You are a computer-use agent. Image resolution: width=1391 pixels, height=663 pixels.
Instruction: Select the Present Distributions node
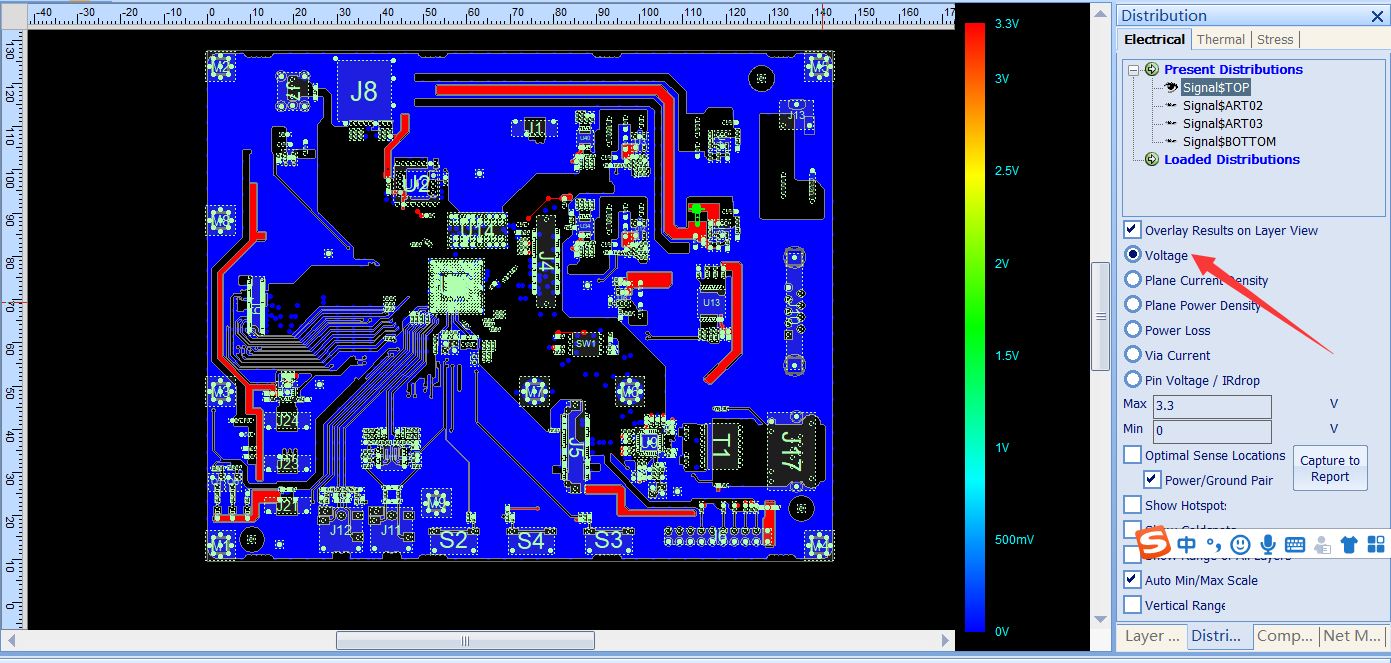1233,69
